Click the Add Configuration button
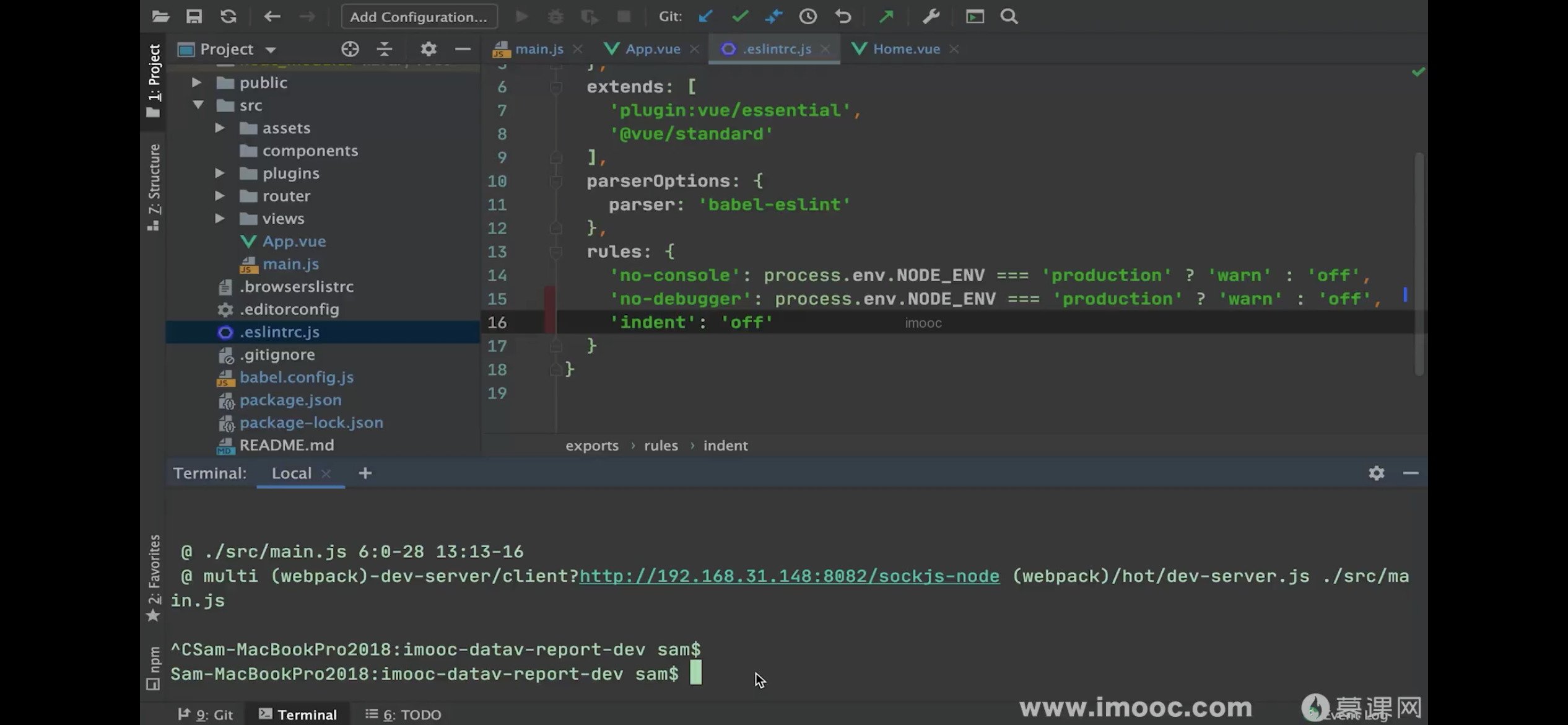The width and height of the screenshot is (1568, 725). click(x=419, y=16)
